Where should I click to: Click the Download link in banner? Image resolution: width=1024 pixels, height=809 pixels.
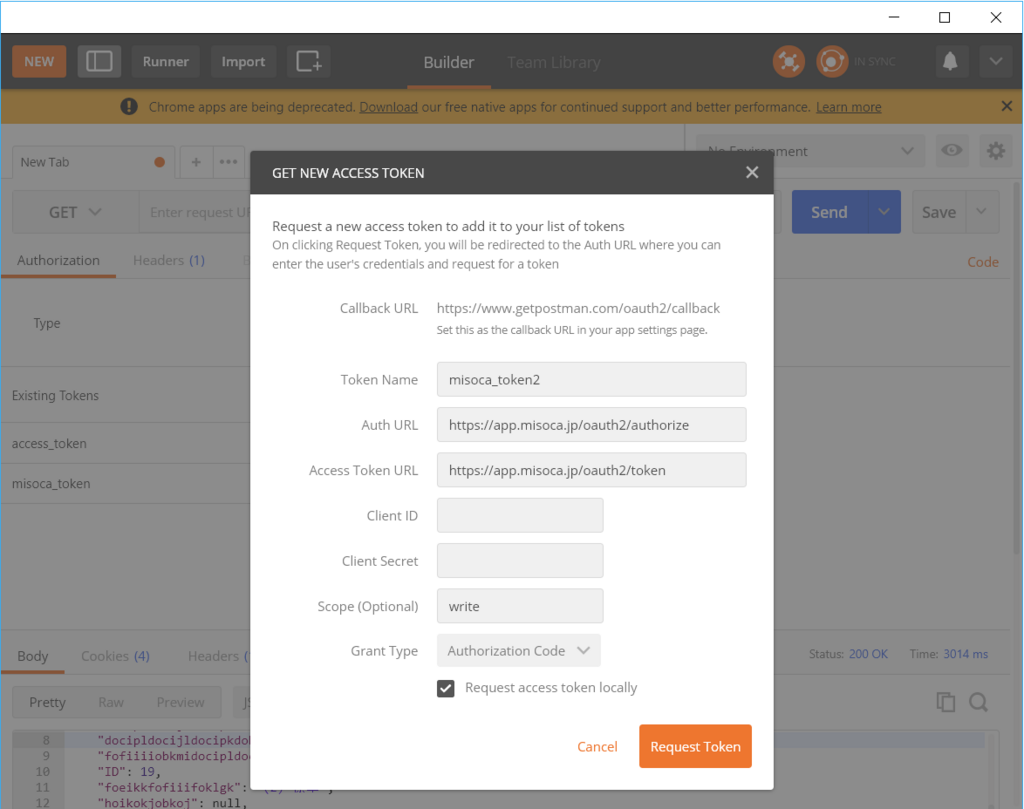(x=389, y=107)
